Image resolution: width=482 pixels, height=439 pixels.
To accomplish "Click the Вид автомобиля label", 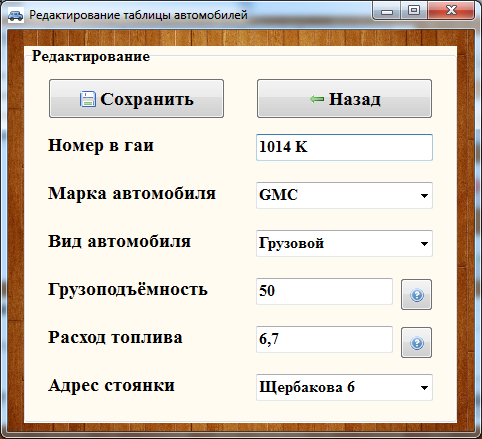I will (119, 242).
